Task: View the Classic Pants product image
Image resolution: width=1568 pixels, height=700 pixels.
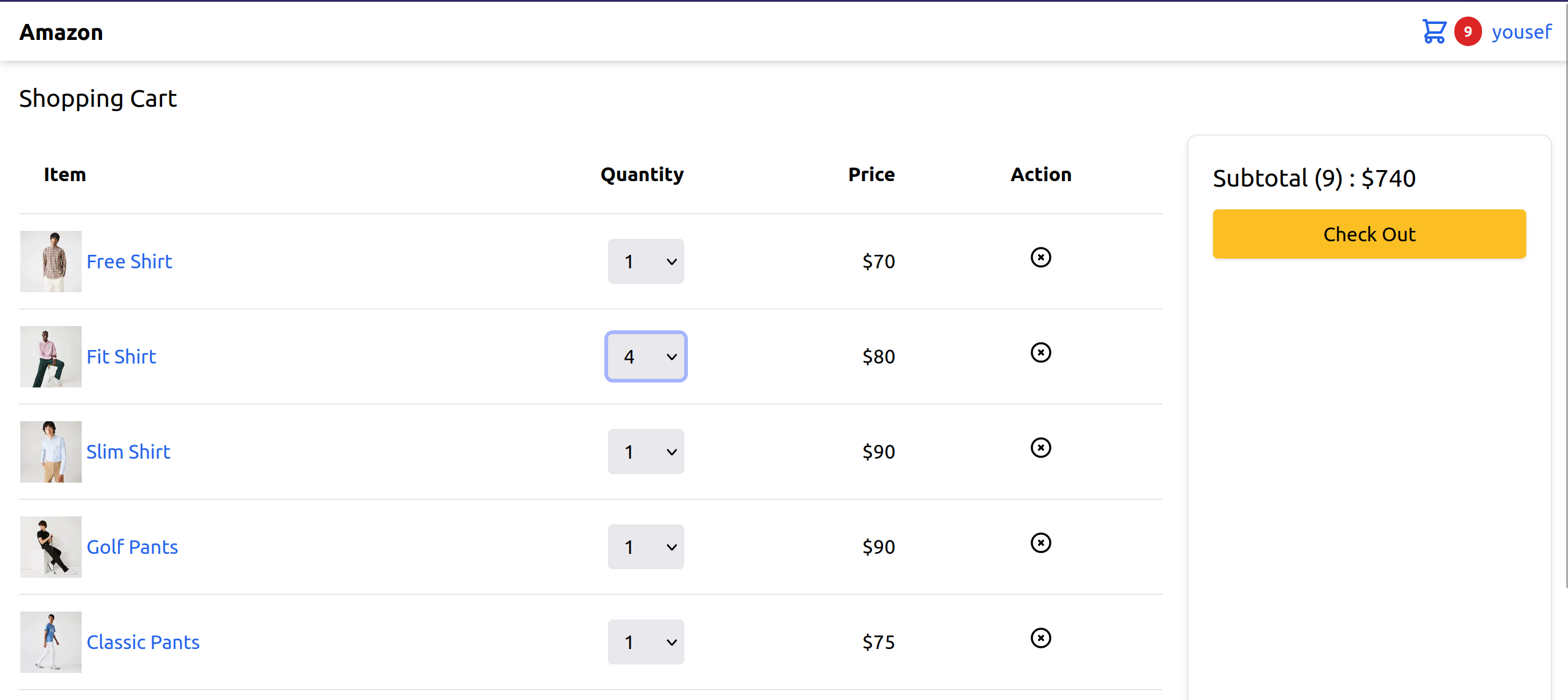Action: tap(51, 642)
